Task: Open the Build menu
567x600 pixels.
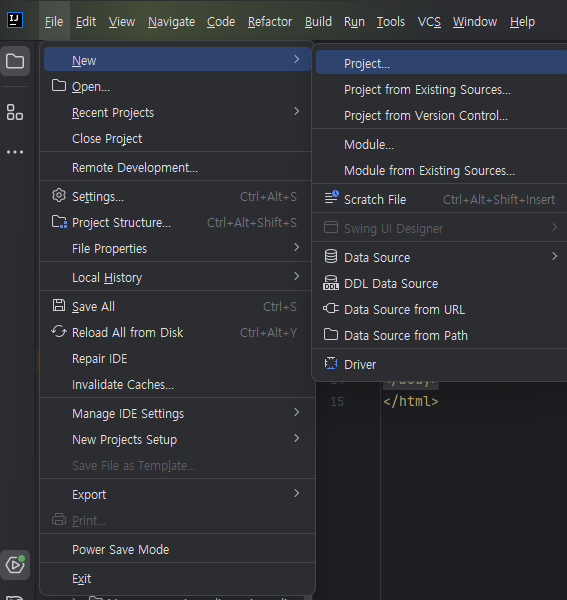Action: [318, 22]
